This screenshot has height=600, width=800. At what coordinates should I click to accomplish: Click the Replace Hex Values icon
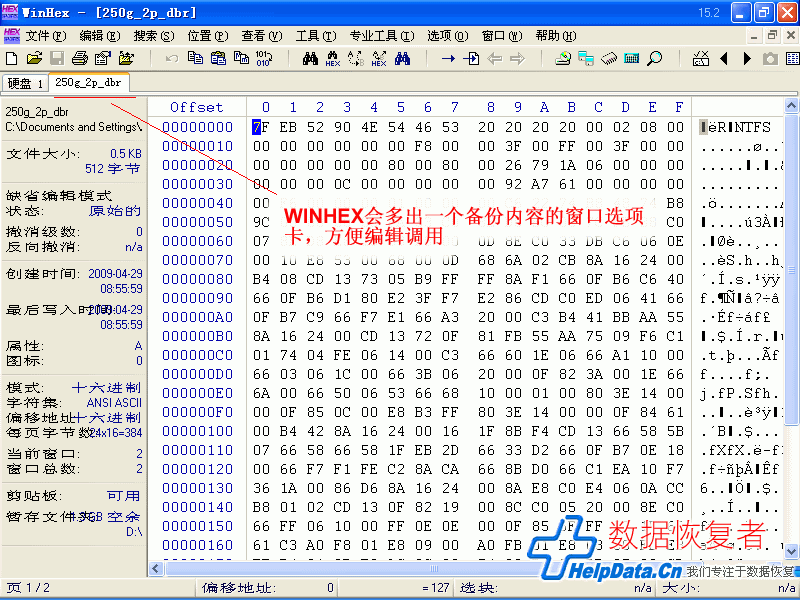point(379,59)
